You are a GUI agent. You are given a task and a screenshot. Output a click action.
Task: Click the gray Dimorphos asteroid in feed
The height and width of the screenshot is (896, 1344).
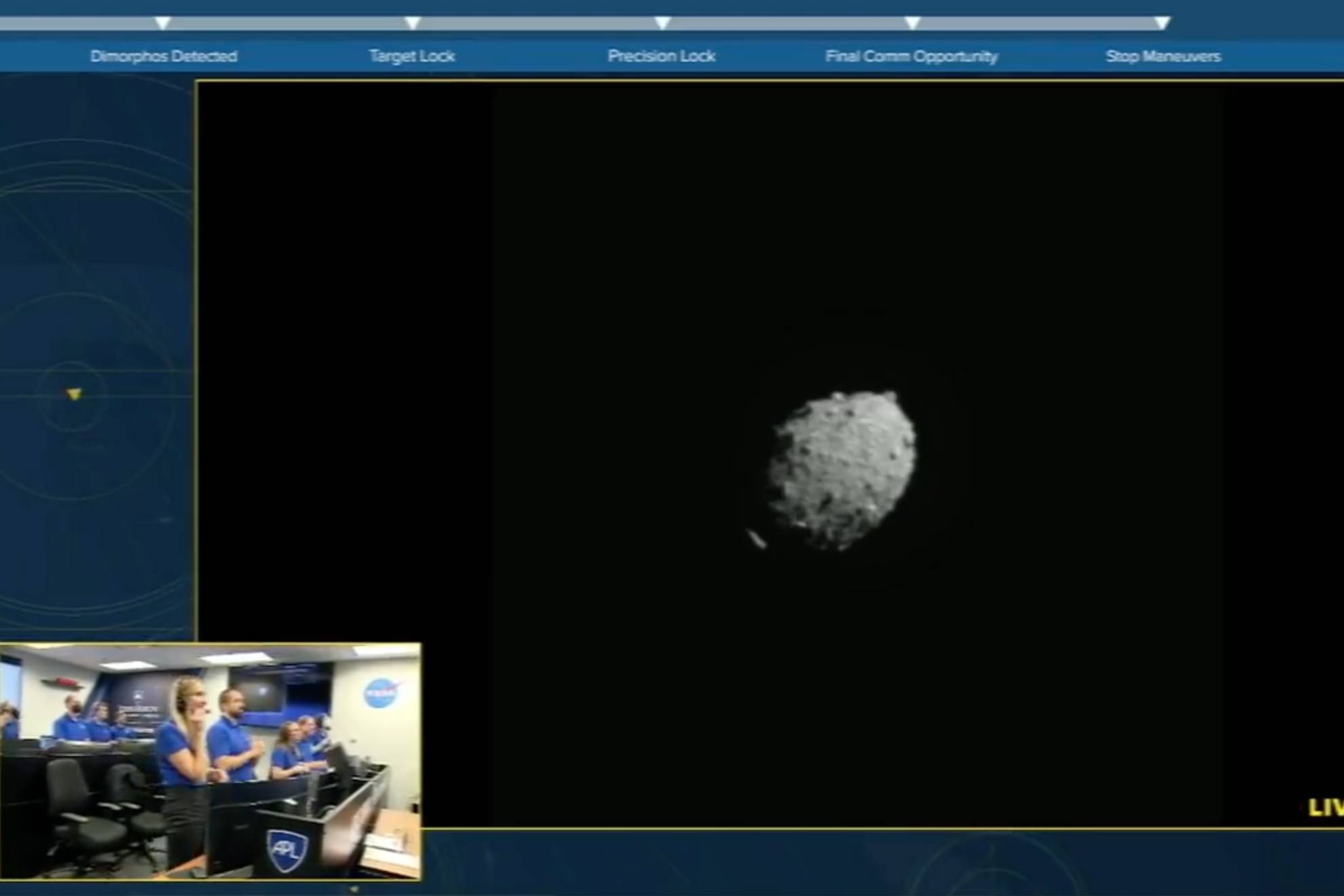[842, 468]
